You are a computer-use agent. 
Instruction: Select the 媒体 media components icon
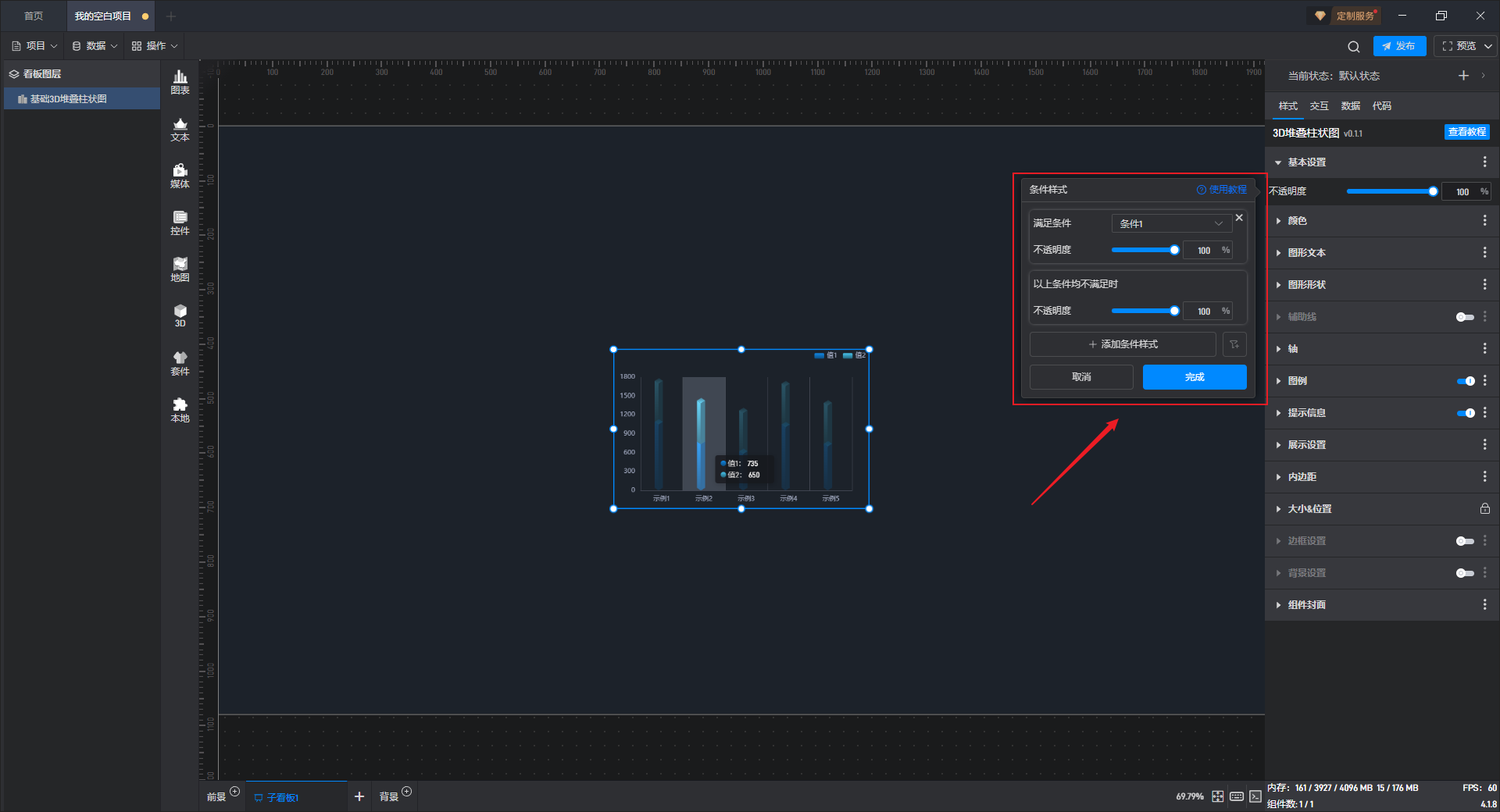[x=180, y=176]
